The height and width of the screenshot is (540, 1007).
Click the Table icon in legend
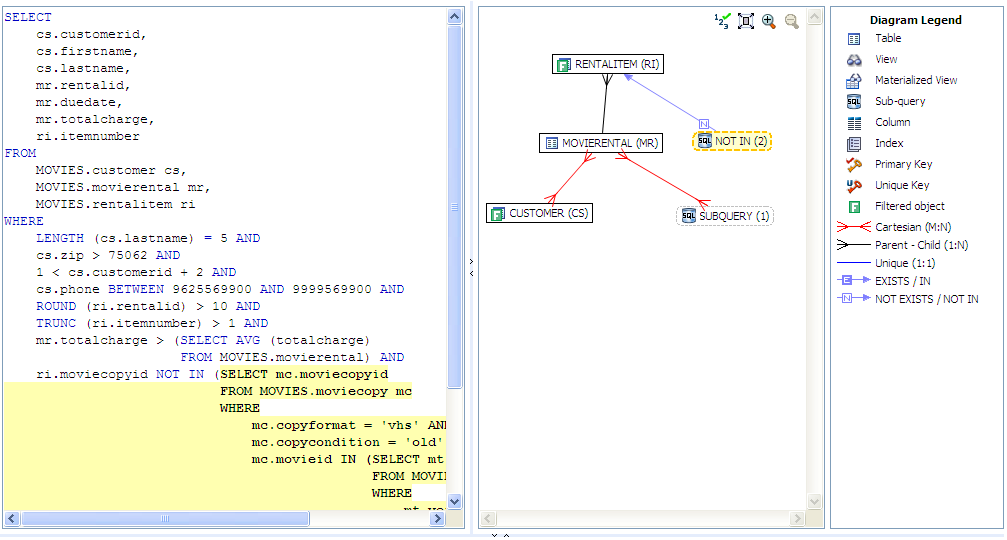854,39
